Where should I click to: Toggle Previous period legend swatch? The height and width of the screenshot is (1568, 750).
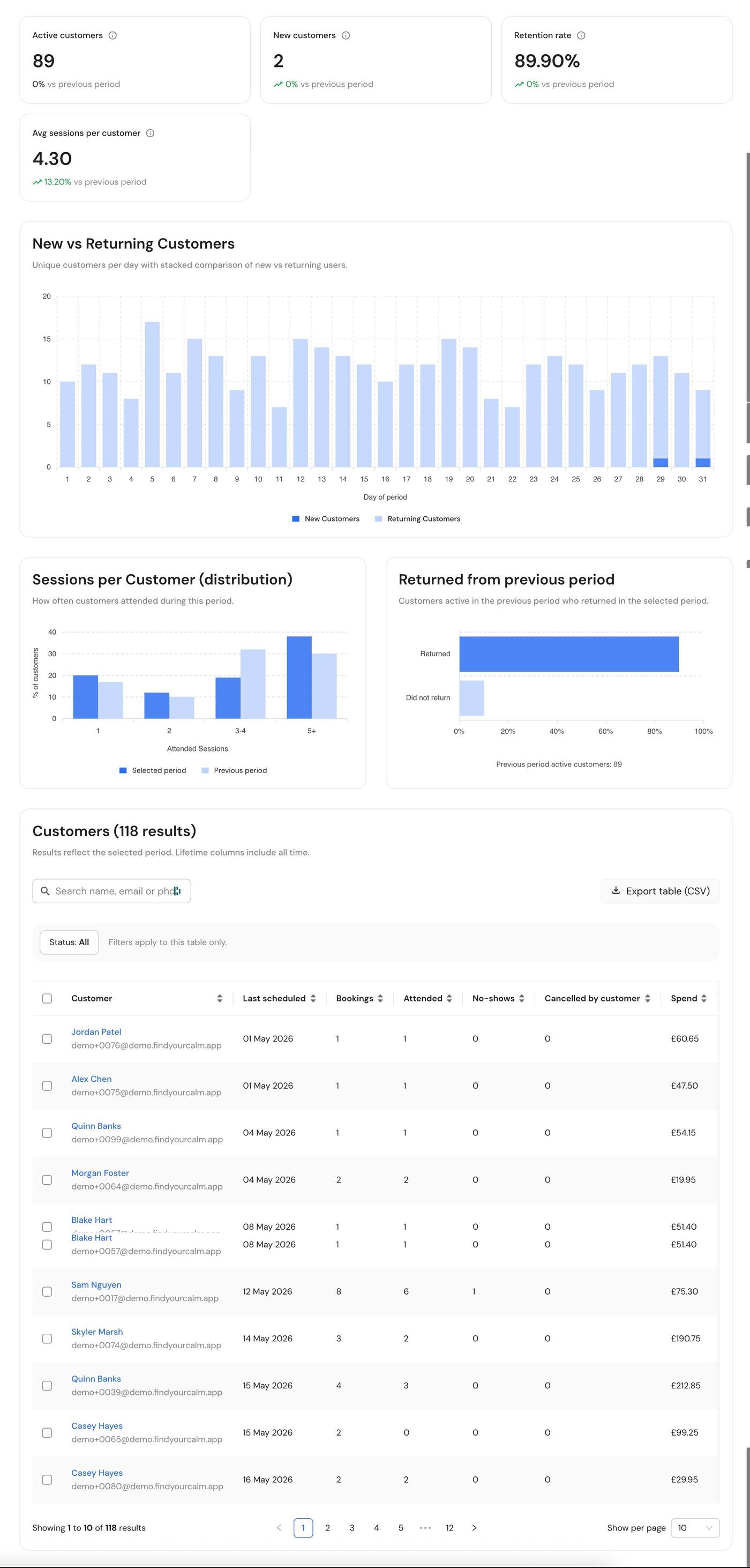(205, 771)
